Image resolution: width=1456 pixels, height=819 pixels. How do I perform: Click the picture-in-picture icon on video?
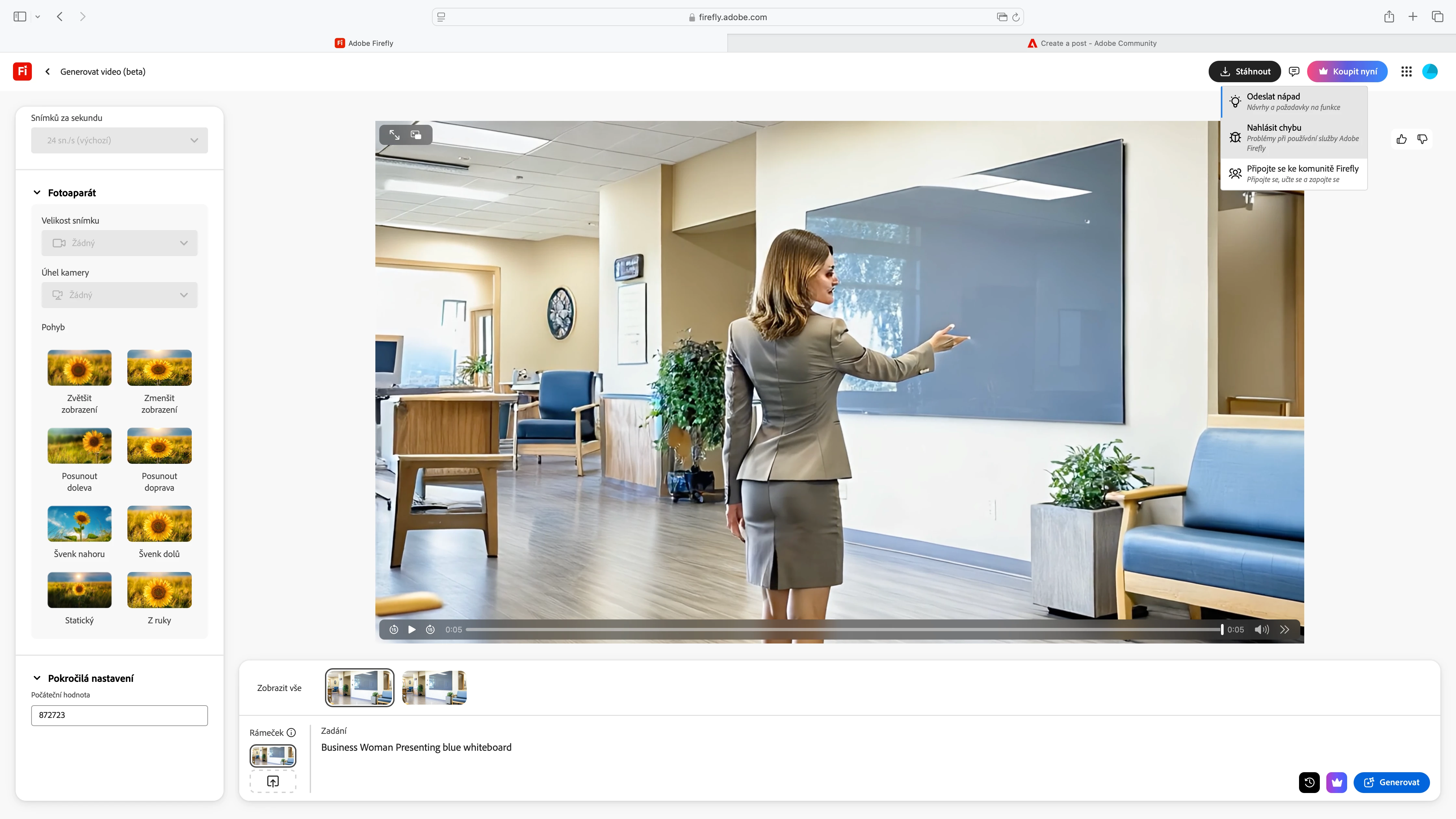coord(416,135)
